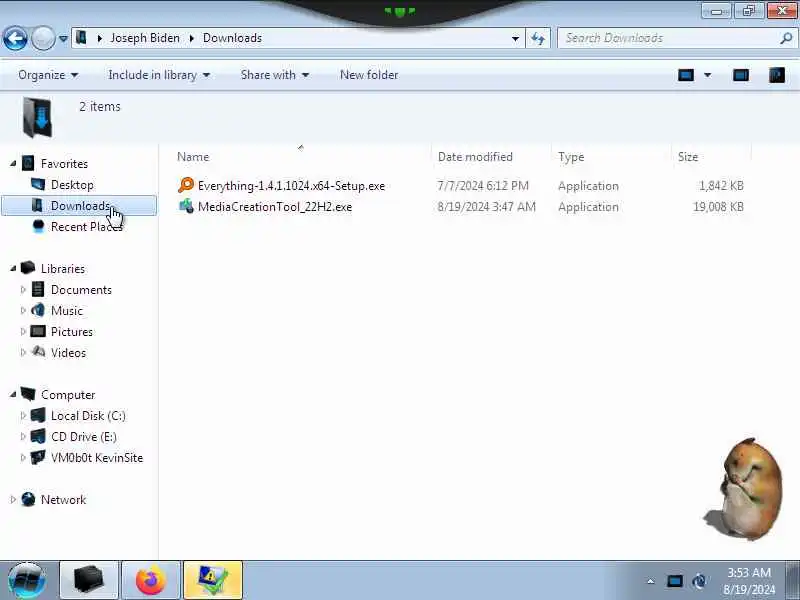Open the address bar history dropdown arrow
This screenshot has width=800, height=600.
(x=515, y=38)
